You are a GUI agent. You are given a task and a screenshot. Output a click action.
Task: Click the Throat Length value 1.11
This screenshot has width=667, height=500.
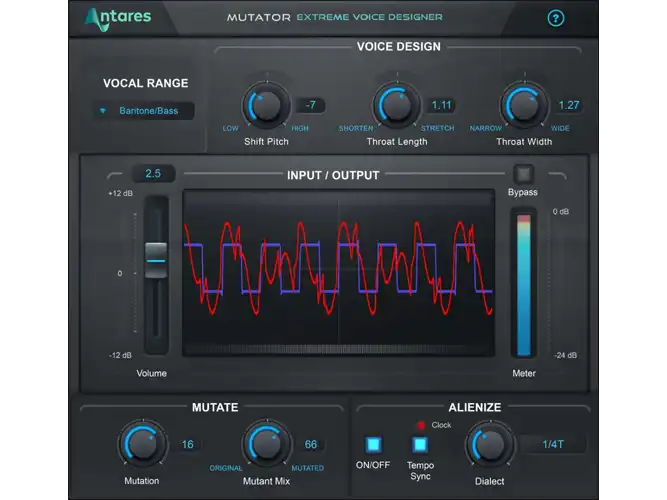tap(441, 105)
